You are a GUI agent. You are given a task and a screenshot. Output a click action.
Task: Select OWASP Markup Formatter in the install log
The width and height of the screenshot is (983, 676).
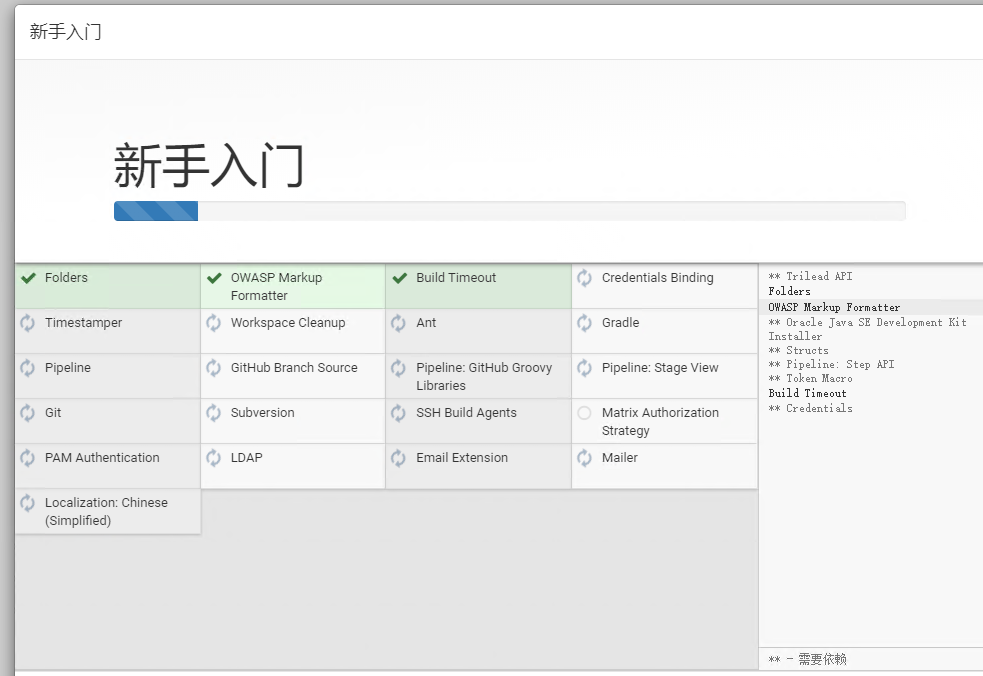pyautogui.click(x=834, y=307)
